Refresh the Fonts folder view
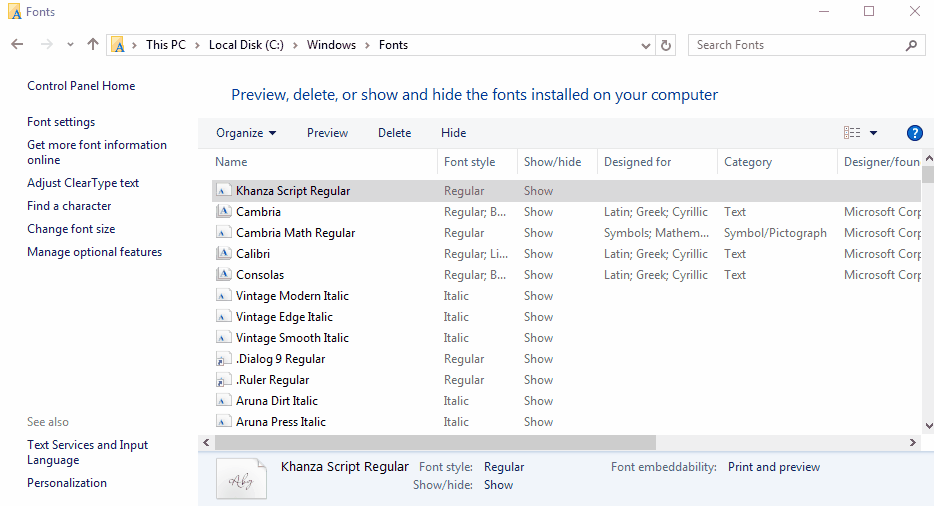 [666, 45]
